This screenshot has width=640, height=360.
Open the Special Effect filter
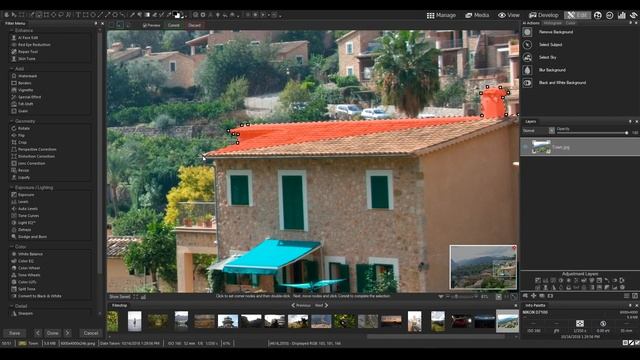[x=26, y=97]
